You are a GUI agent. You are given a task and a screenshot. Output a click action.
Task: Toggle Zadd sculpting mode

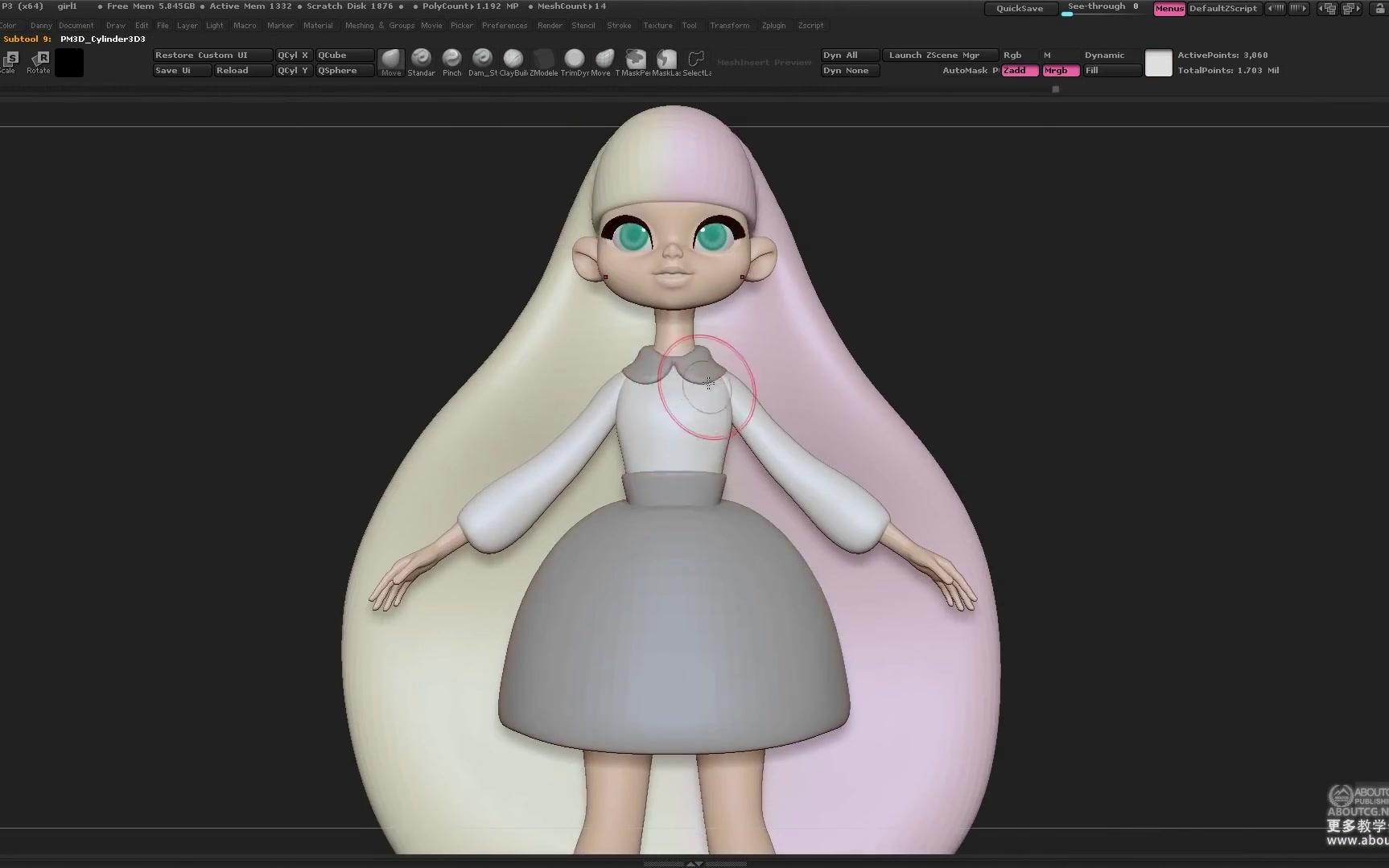pyautogui.click(x=1019, y=70)
